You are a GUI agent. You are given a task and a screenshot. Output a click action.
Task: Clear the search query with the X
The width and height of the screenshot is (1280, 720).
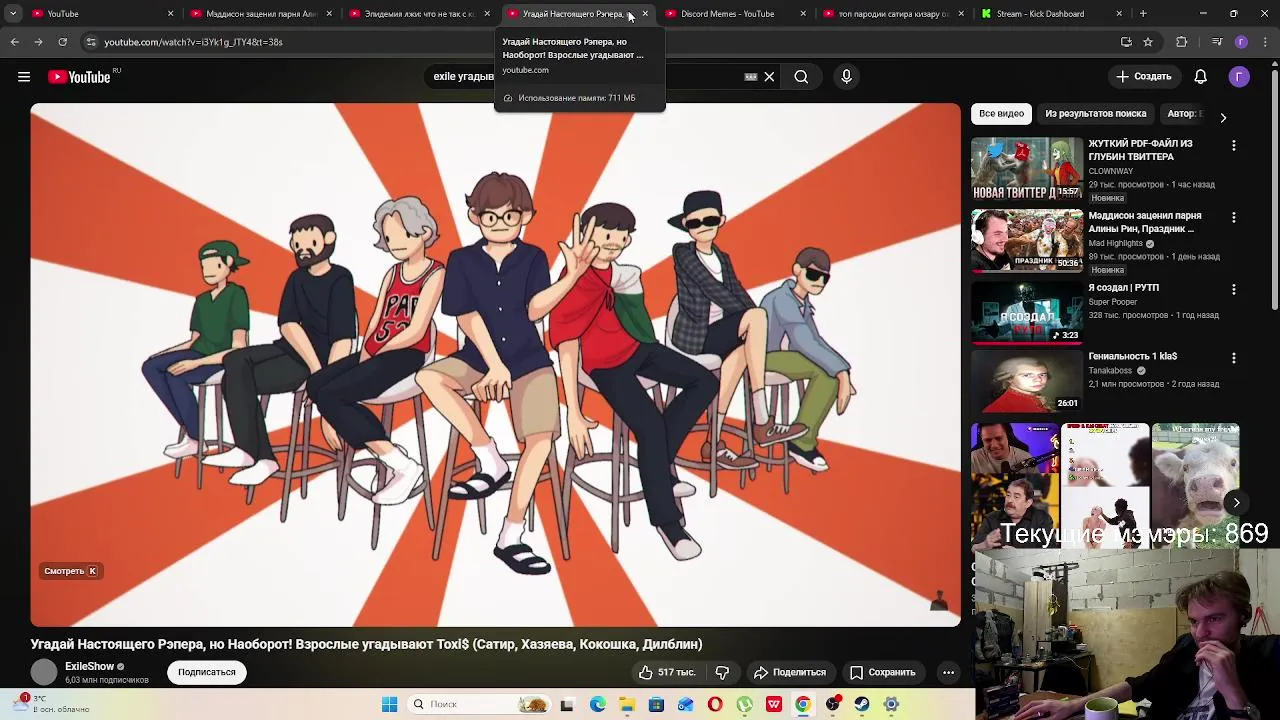click(x=769, y=77)
